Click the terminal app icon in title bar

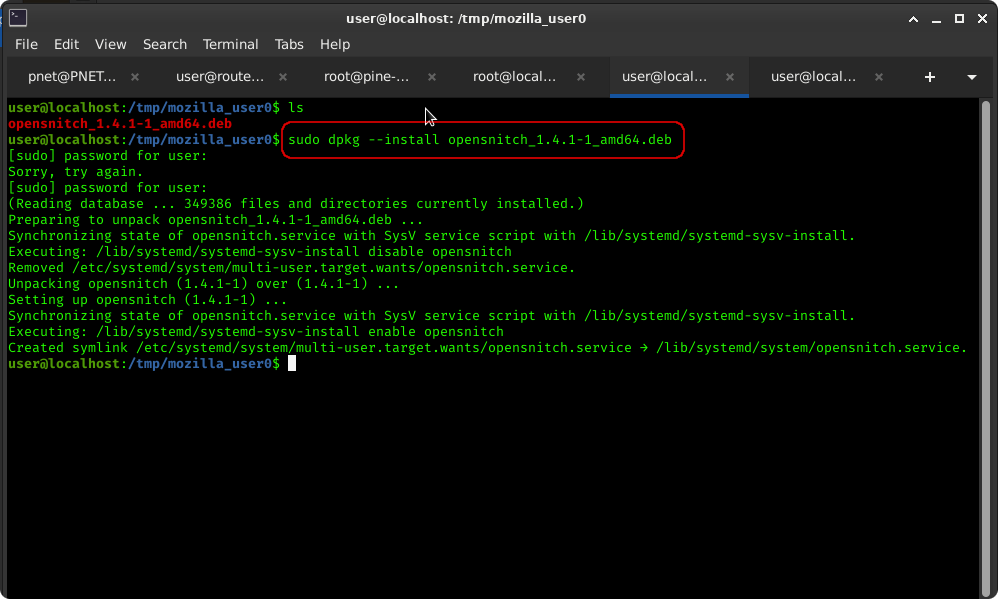pos(18,18)
